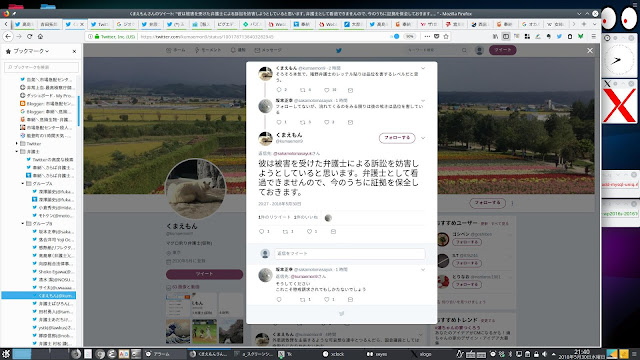This screenshot has height=360, width=640.
Task: Open the モーメント tab in Twitter header
Action: pyautogui.click(x=208, y=50)
